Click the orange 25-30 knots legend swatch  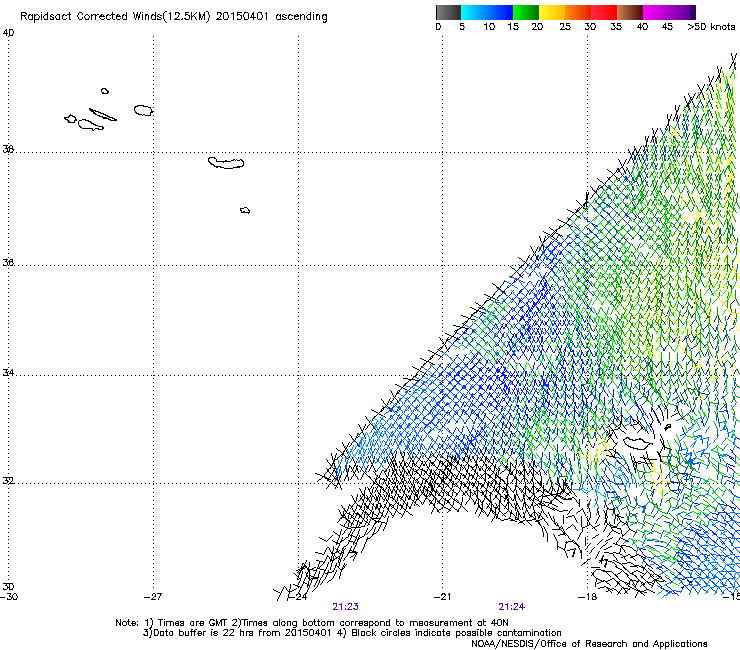pyautogui.click(x=578, y=12)
